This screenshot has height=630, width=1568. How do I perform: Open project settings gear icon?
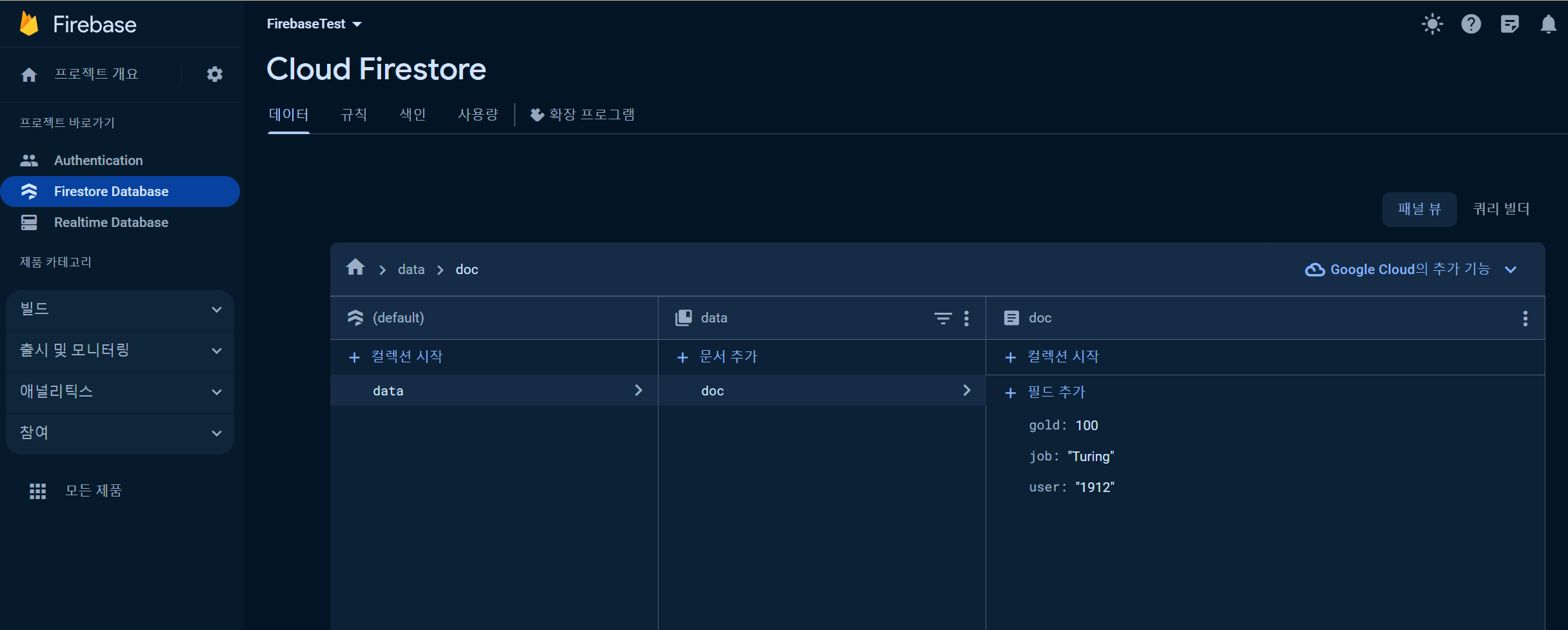[215, 74]
